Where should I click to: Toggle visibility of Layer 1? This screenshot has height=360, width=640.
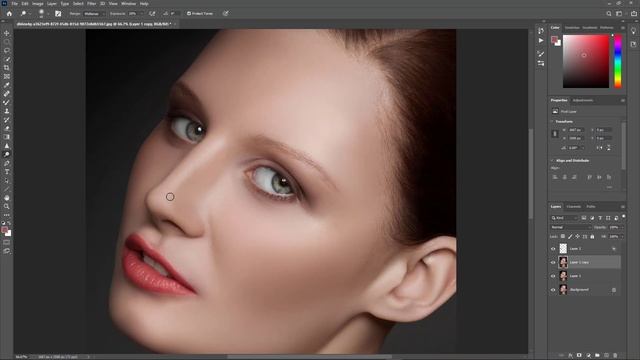click(553, 276)
